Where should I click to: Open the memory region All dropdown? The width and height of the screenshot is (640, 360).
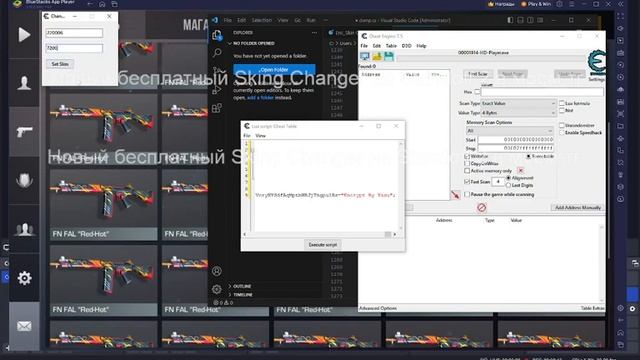(509, 131)
